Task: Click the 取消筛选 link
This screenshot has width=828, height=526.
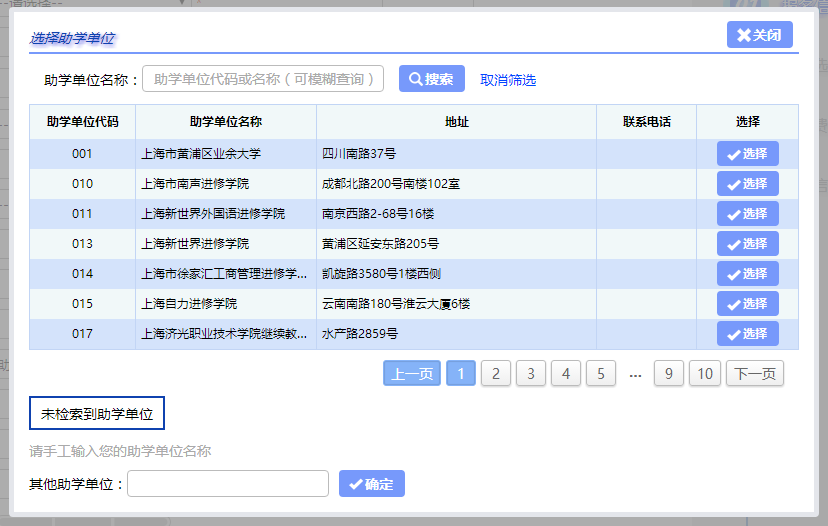Action: [x=508, y=80]
